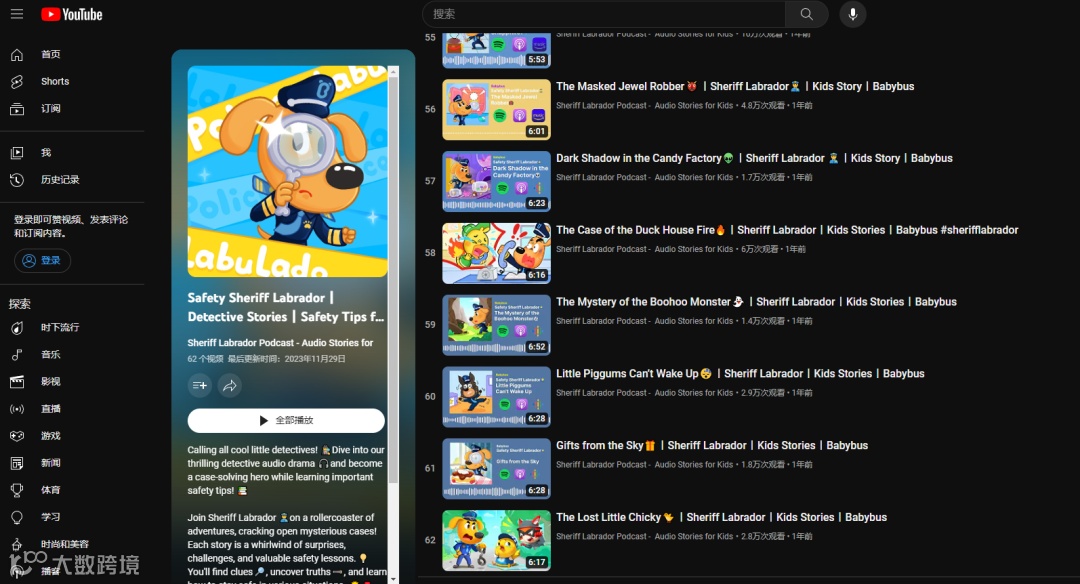Open The Masked Jewel Robber video title
This screenshot has width=1080, height=584.
735,86
